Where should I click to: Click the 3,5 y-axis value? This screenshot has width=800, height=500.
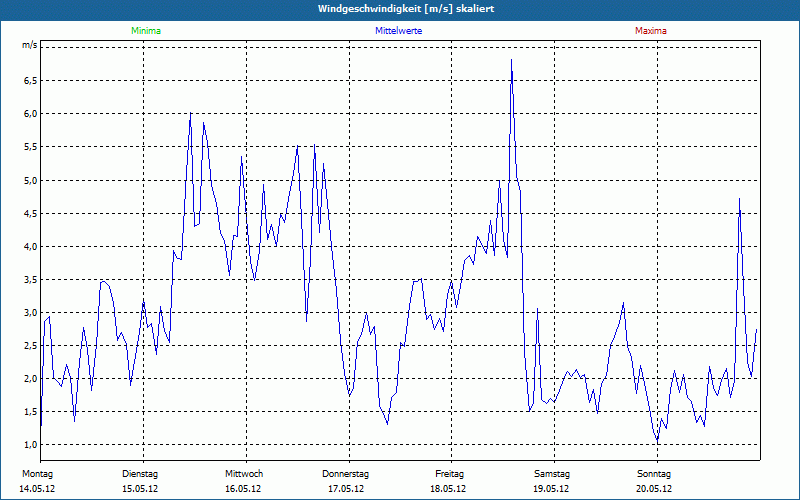click(x=31, y=280)
